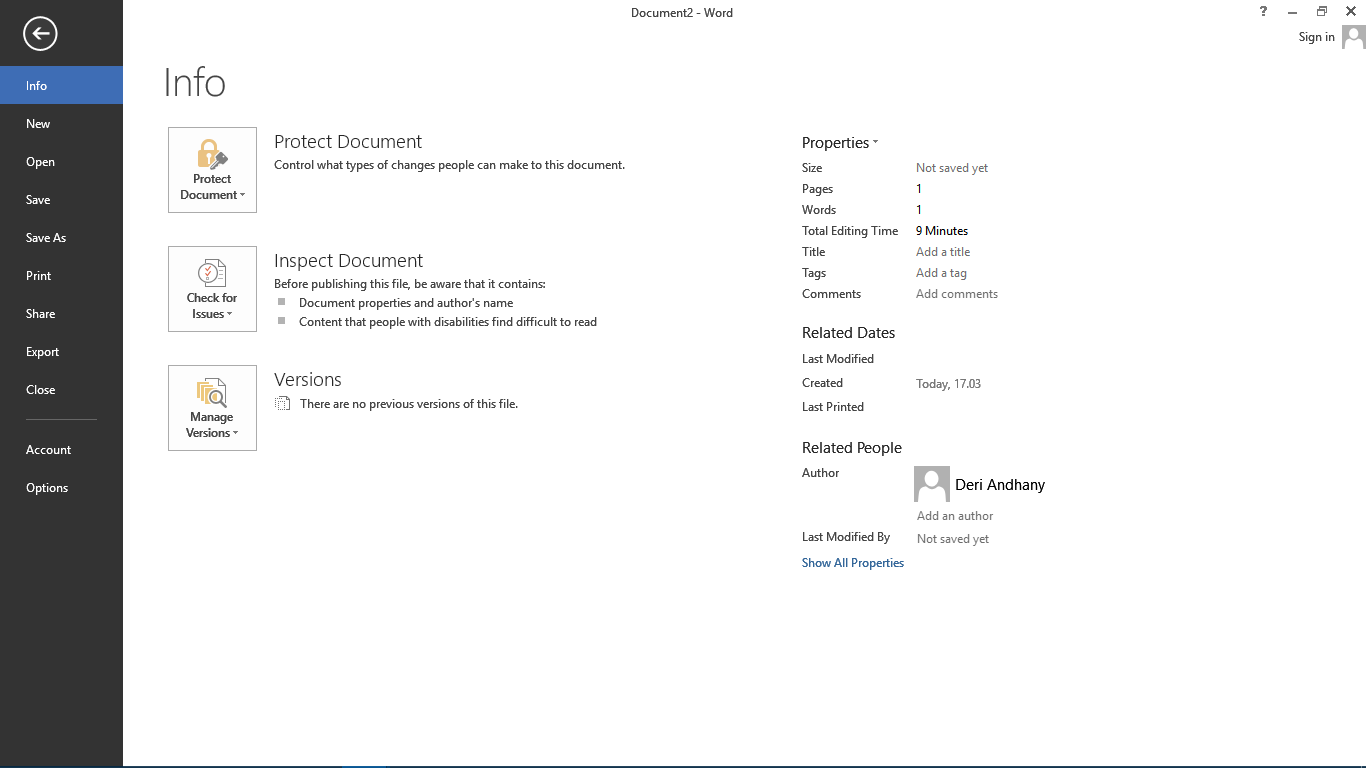Viewport: 1366px width, 768px height.
Task: Switch to the Share tab
Action: point(61,313)
